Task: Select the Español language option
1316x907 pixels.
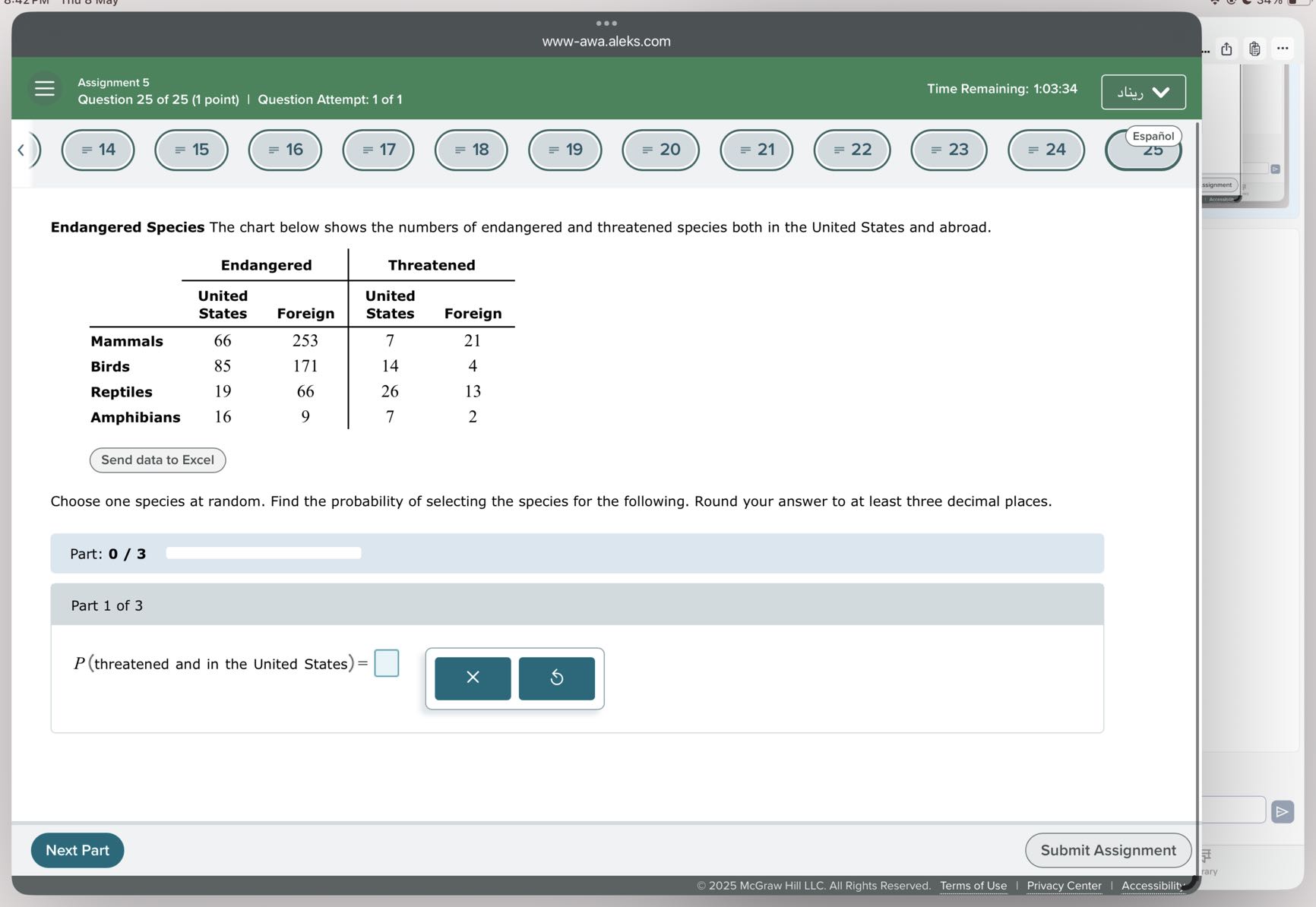Action: tap(1153, 136)
